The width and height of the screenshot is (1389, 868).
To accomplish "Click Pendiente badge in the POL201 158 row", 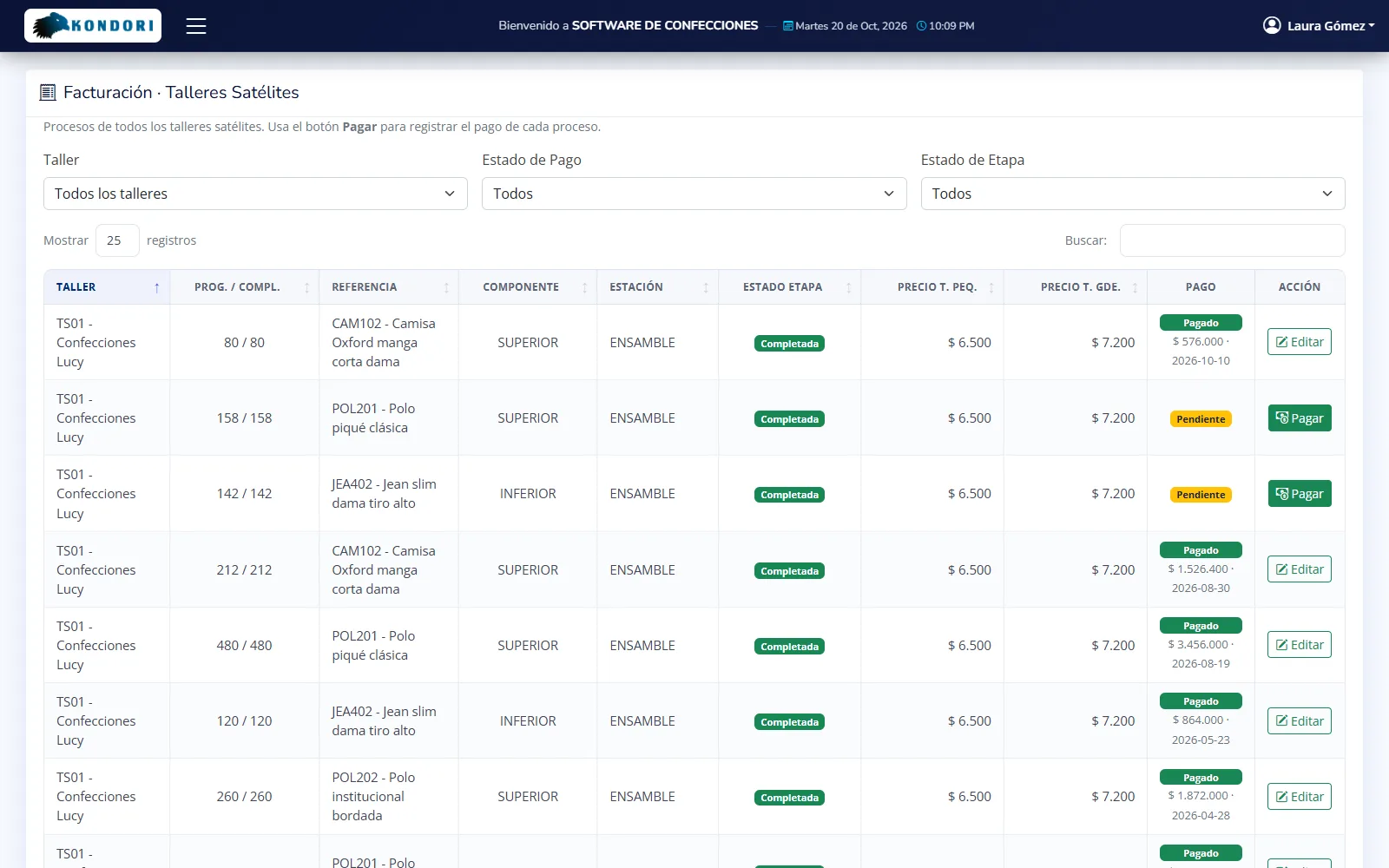I will tap(1201, 419).
